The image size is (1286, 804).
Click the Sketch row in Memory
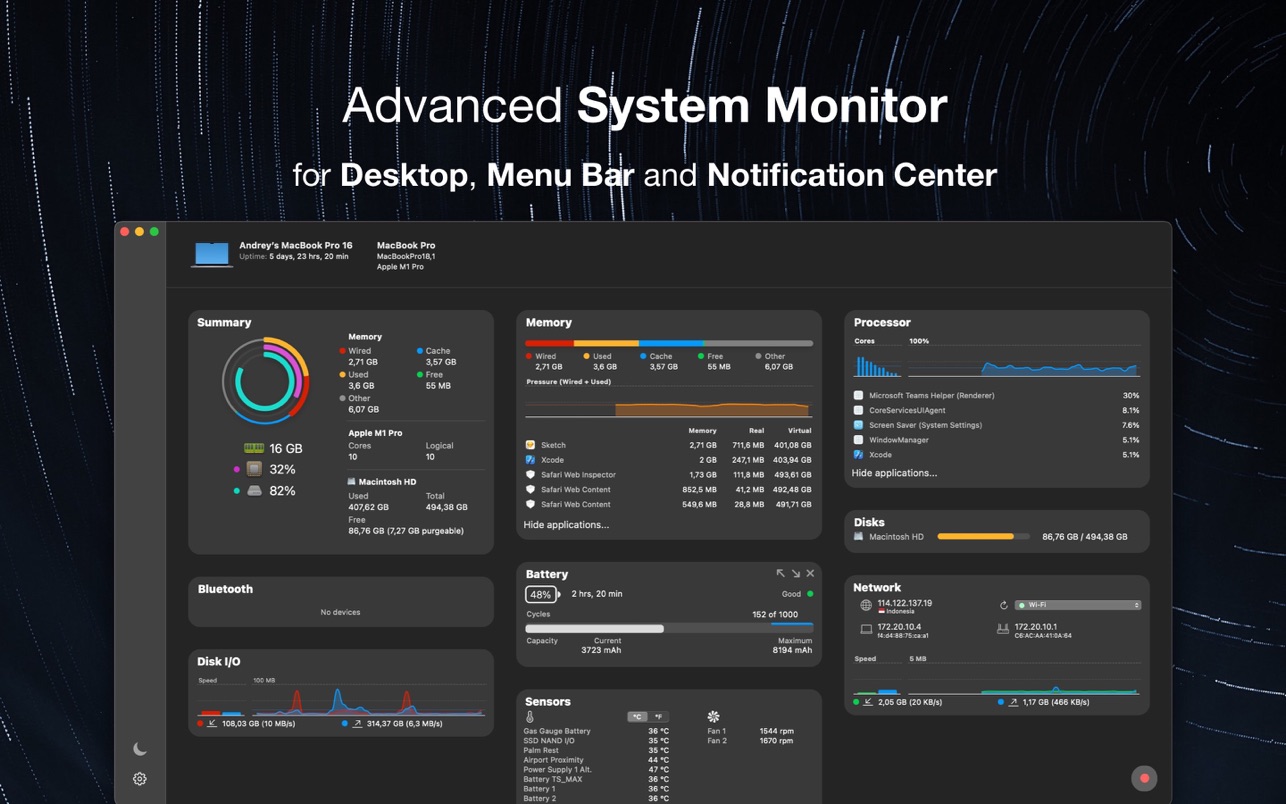668,445
